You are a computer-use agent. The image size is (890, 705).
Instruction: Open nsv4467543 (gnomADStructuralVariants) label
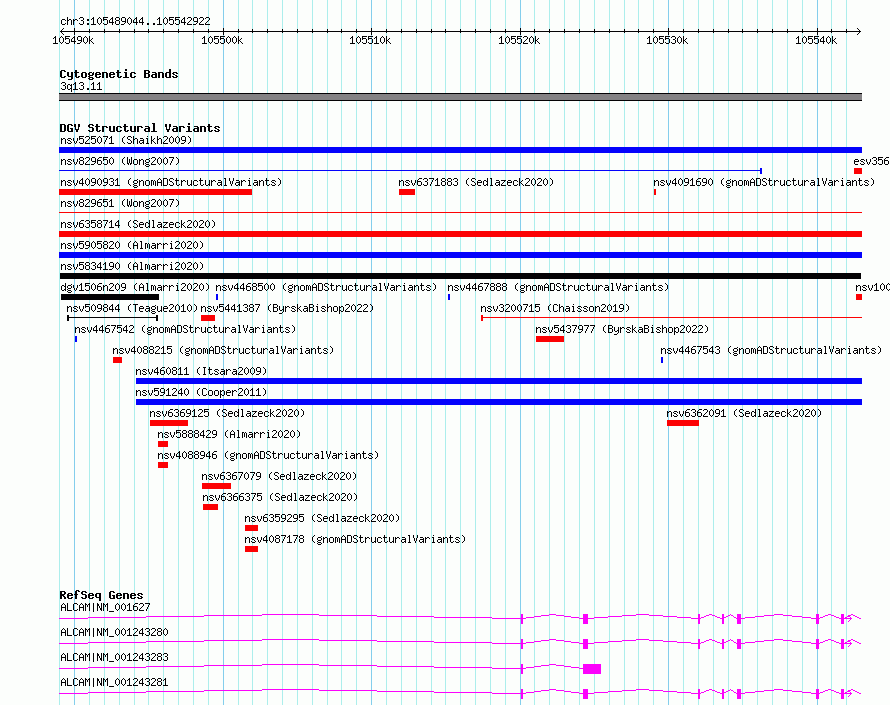pyautogui.click(x=771, y=350)
